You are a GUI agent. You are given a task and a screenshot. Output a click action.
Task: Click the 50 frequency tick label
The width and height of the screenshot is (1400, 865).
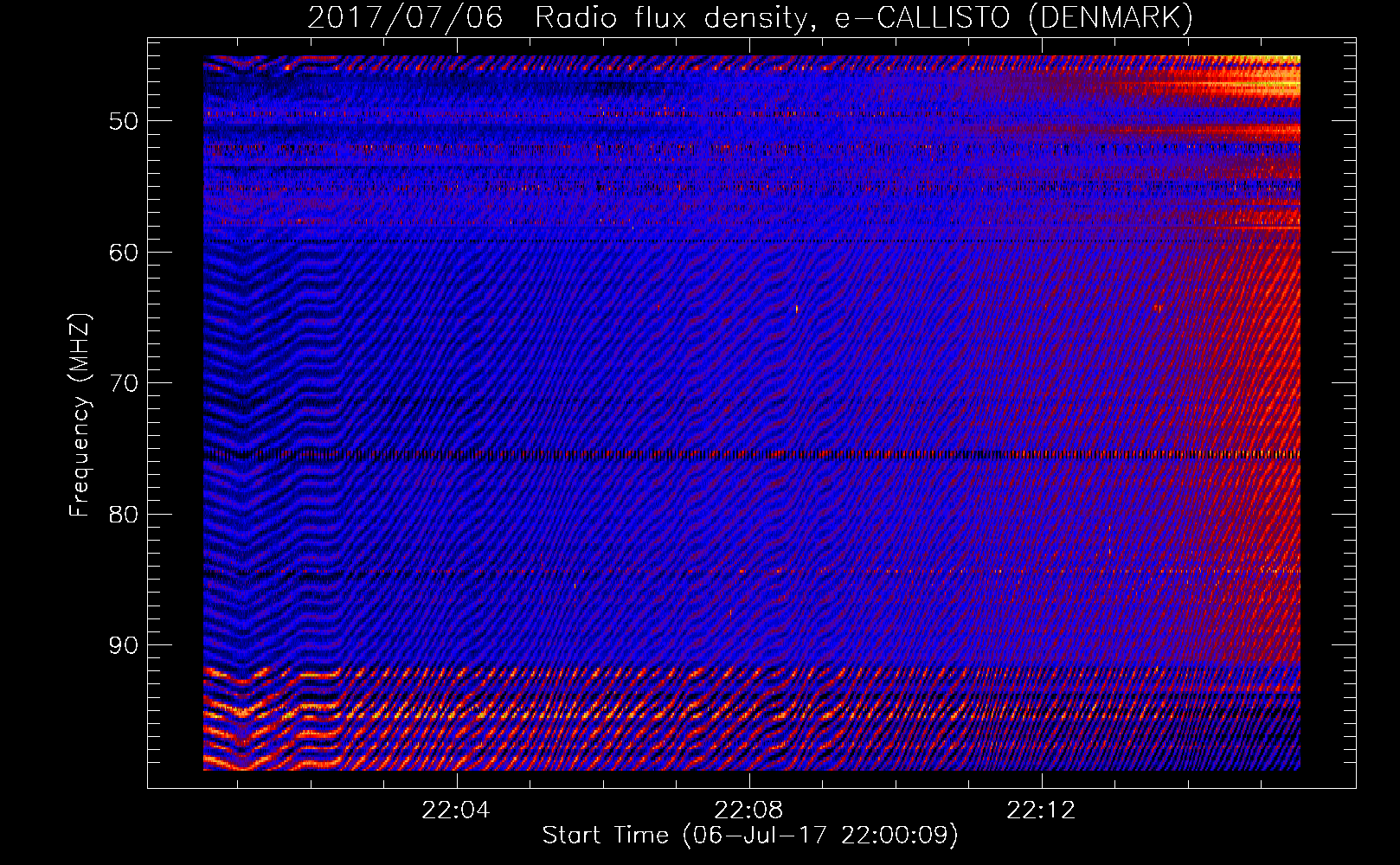pos(124,121)
